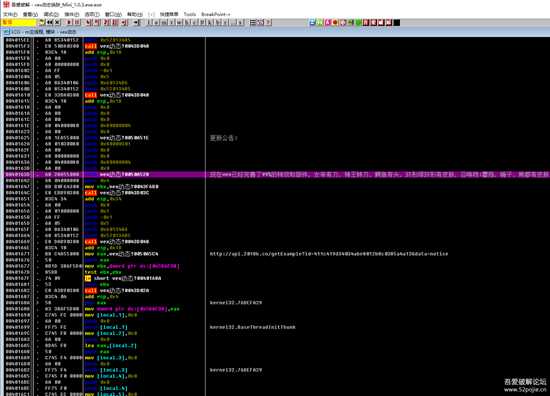Open the 插件 plugins menu

pyautogui.click(x=72, y=14)
